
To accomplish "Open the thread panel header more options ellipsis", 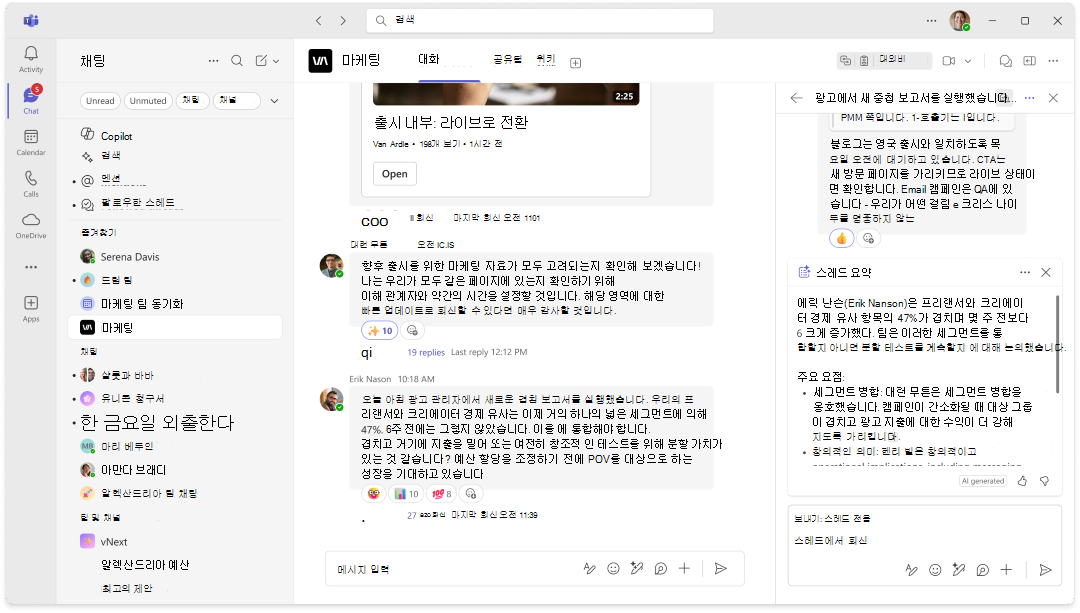I will point(1030,98).
